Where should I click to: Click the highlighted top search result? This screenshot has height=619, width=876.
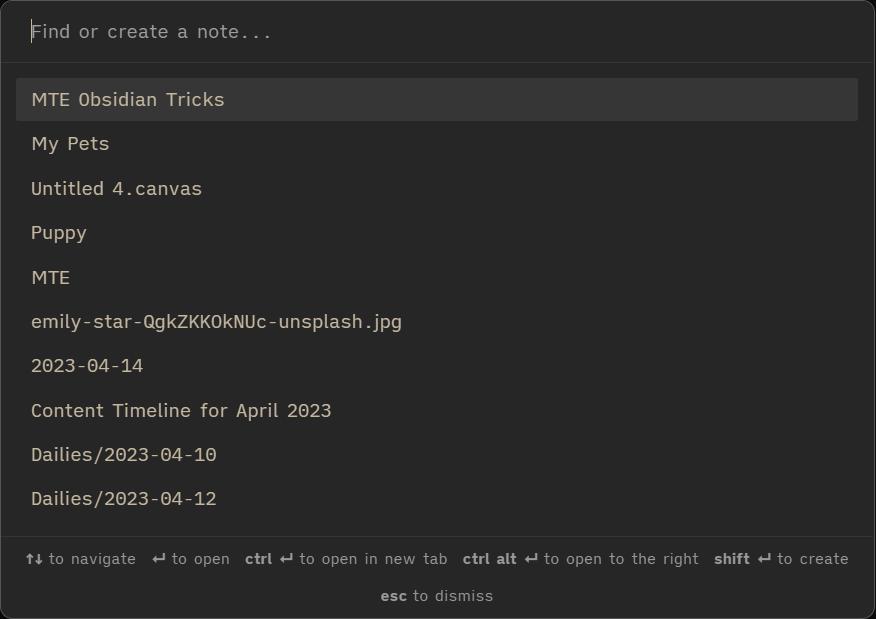point(437,99)
